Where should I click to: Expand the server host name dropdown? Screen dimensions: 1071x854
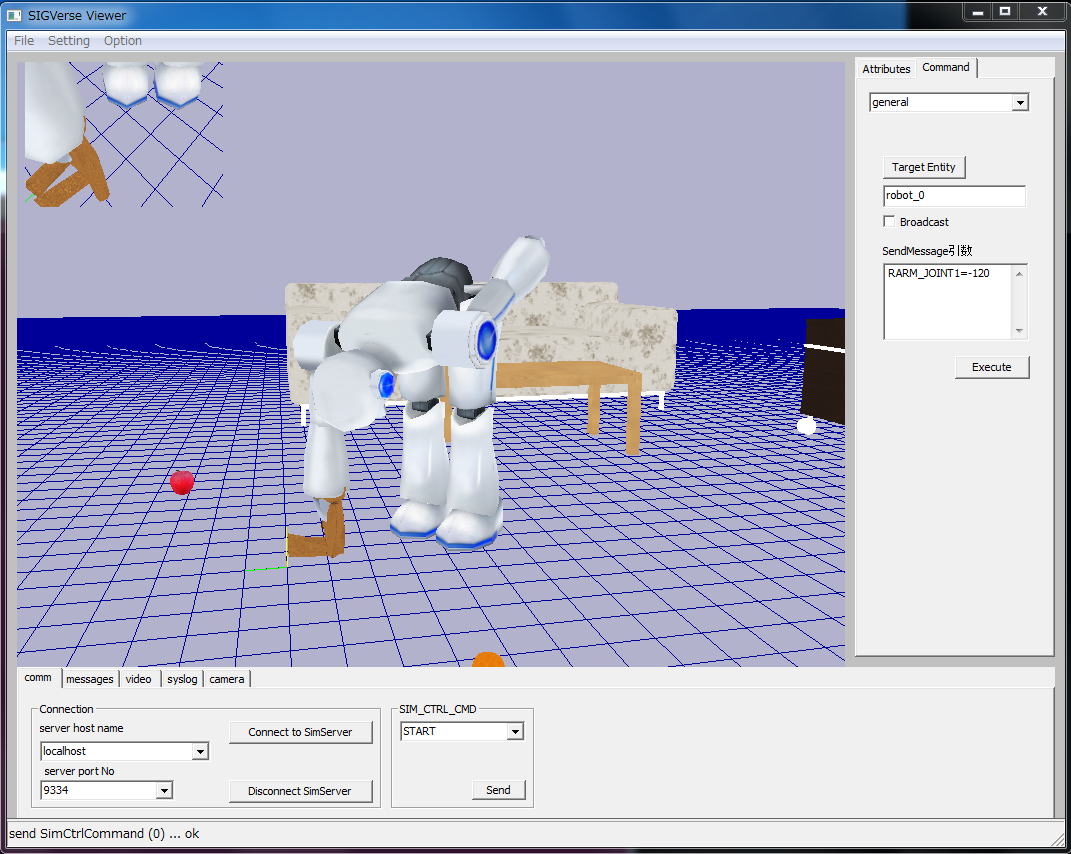pyautogui.click(x=200, y=751)
